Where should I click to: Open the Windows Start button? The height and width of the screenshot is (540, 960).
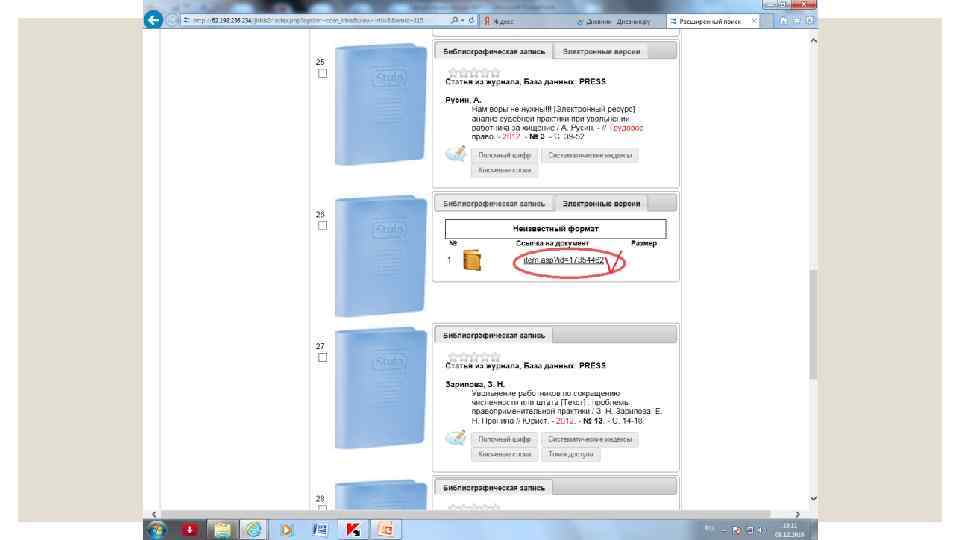[157, 530]
